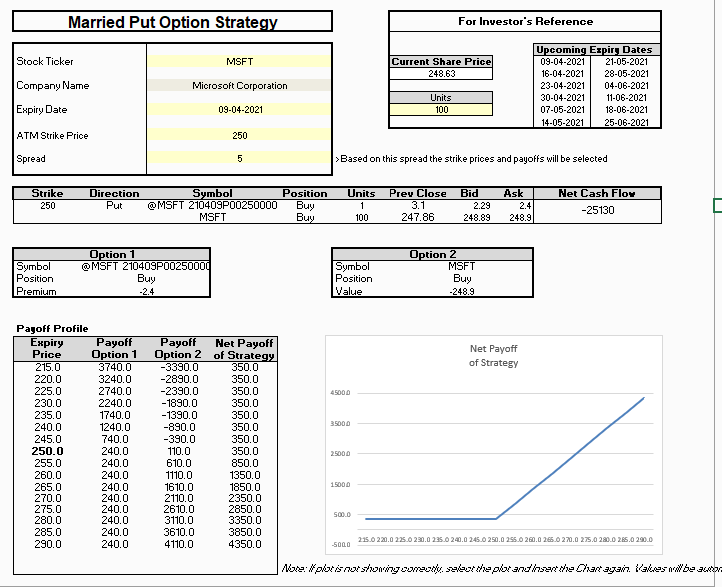Select the Bid value 2.29
This screenshot has height=587, width=722.
[482, 205]
